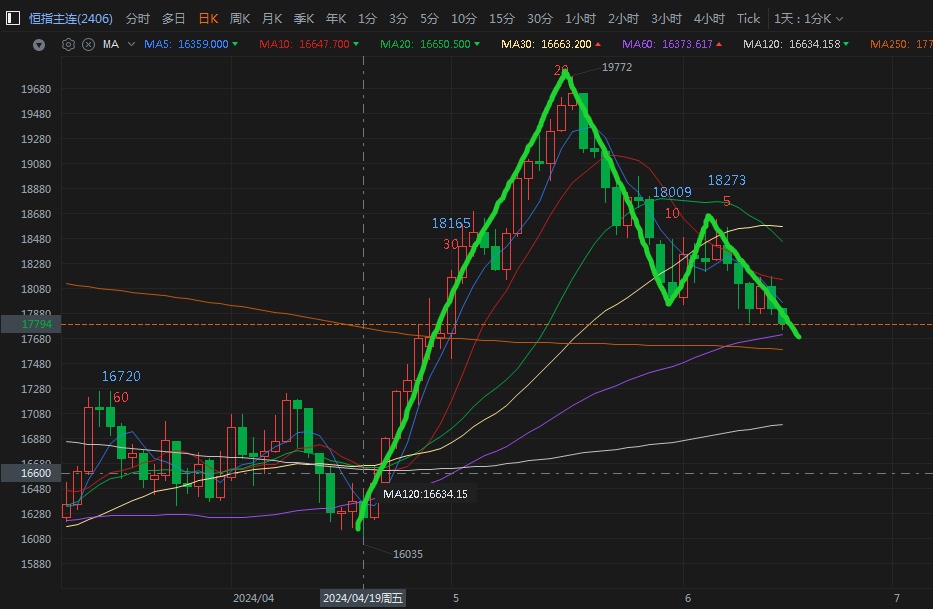
Task: Select the 月K monthly chart tab
Action: coord(272,18)
